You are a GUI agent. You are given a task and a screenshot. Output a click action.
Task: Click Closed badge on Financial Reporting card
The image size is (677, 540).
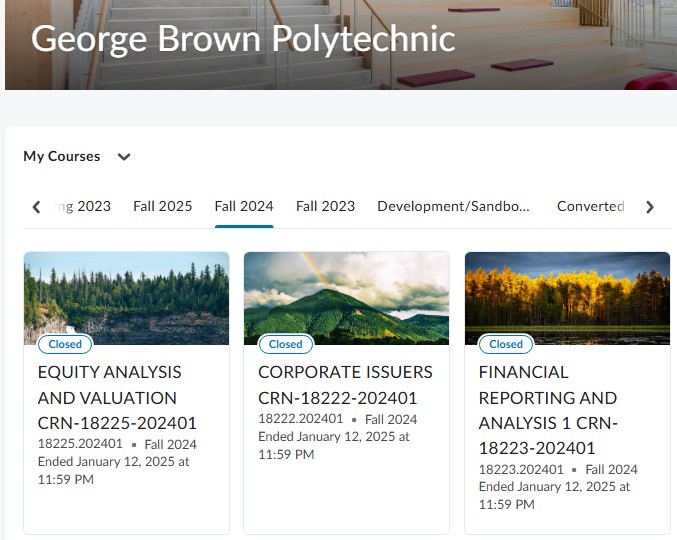(505, 344)
